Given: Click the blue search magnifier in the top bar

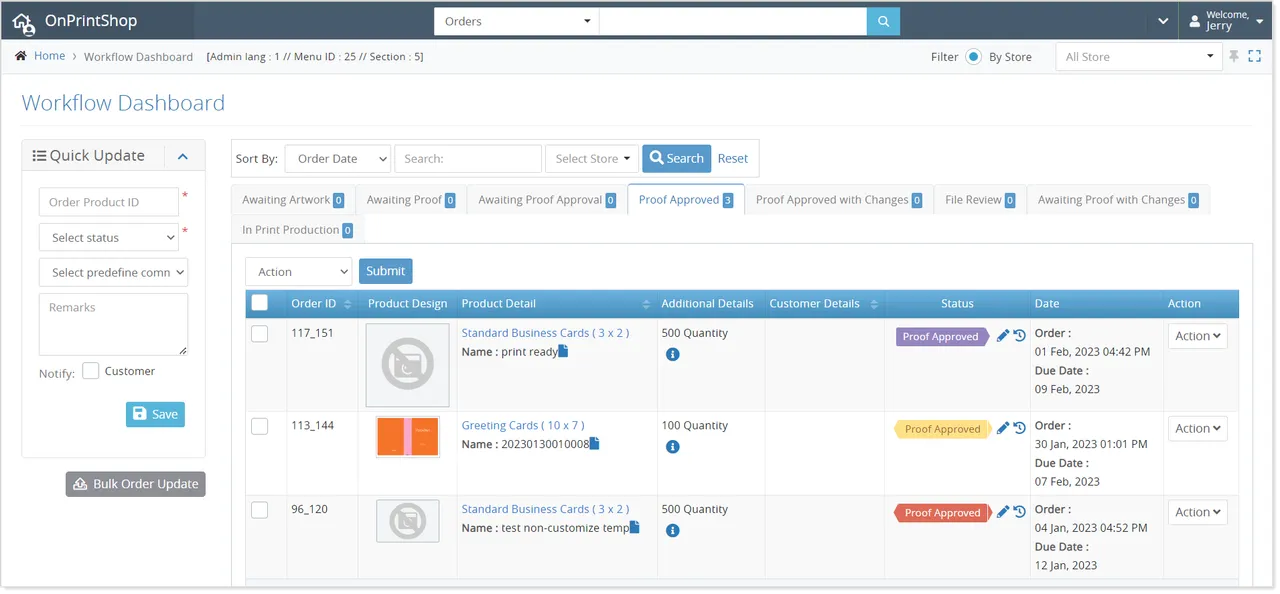Looking at the screenshot, I should [x=883, y=20].
